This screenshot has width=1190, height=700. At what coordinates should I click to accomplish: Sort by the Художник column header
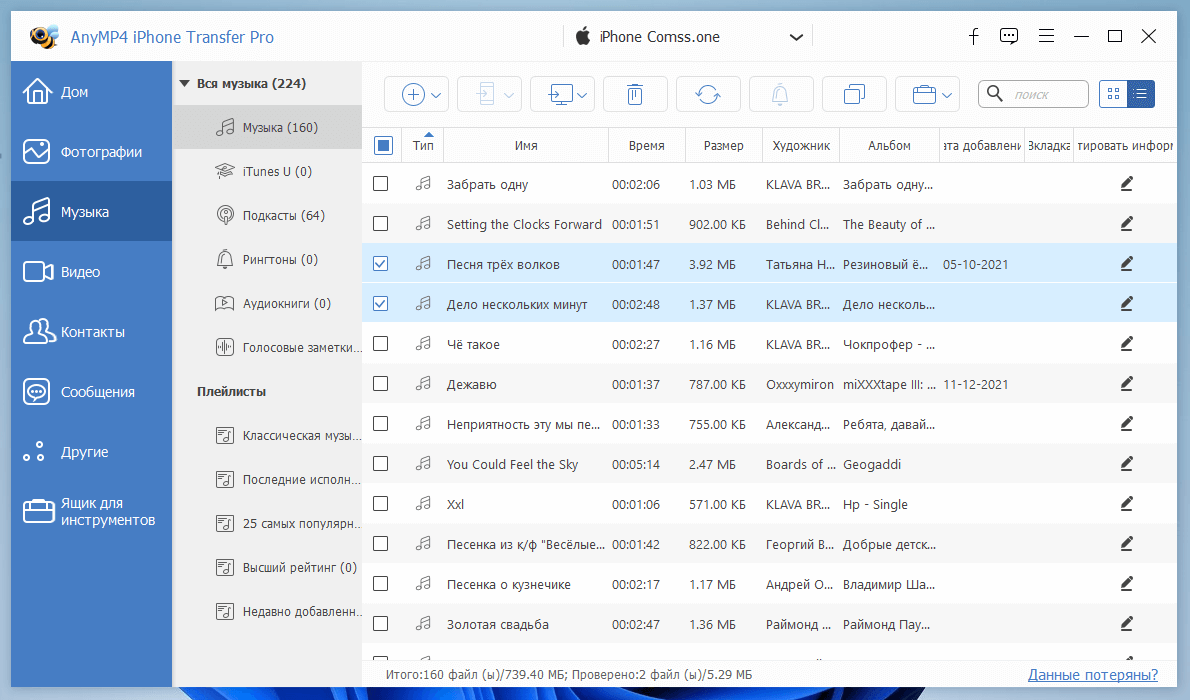coord(801,145)
